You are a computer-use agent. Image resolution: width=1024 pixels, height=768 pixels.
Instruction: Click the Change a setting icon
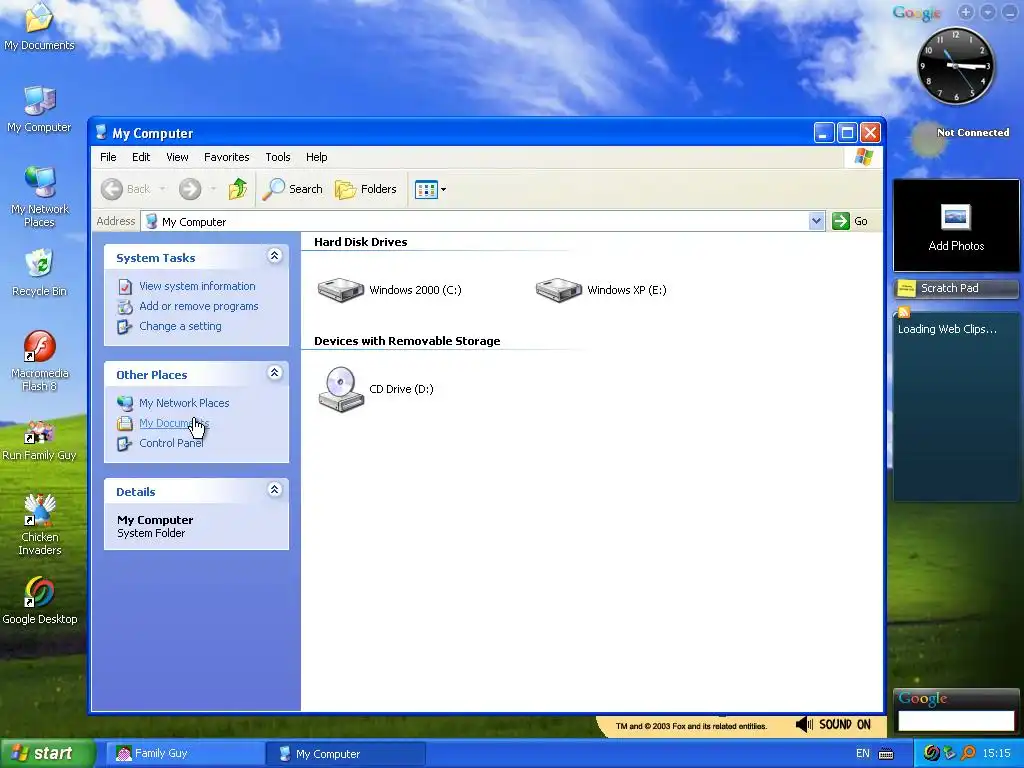pyautogui.click(x=125, y=327)
